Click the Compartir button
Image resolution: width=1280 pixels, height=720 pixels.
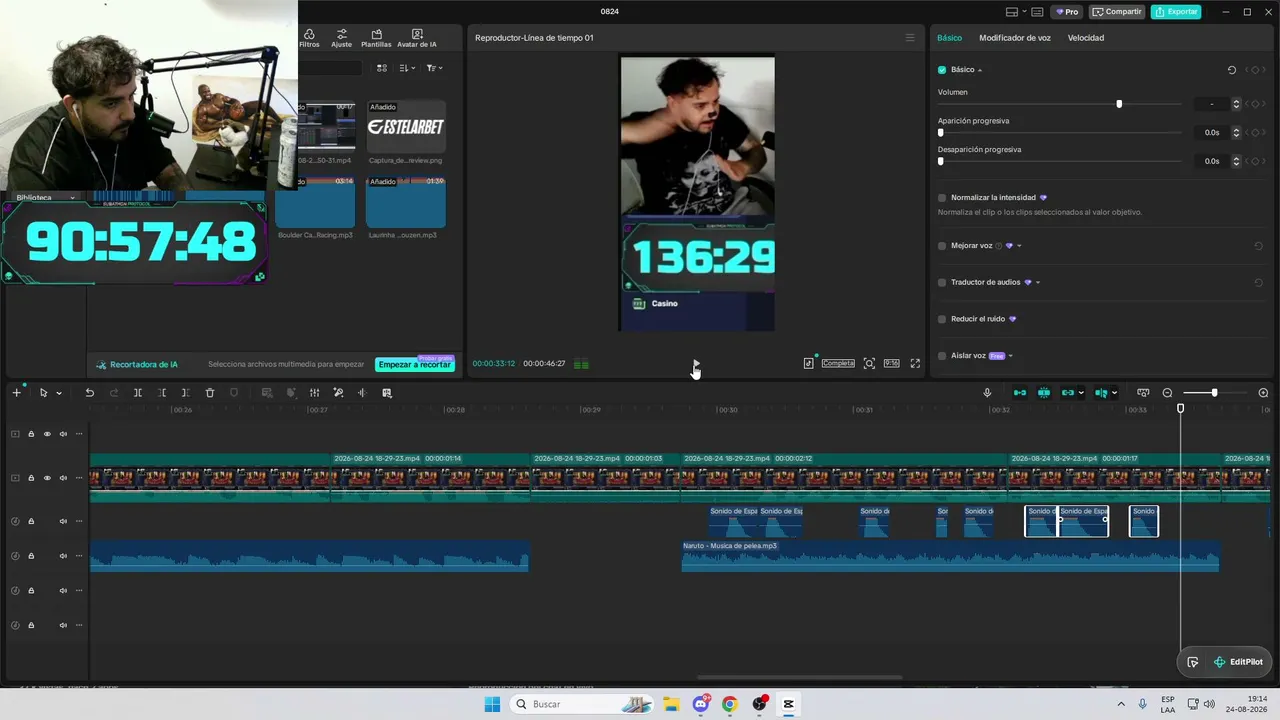pyautogui.click(x=1117, y=12)
